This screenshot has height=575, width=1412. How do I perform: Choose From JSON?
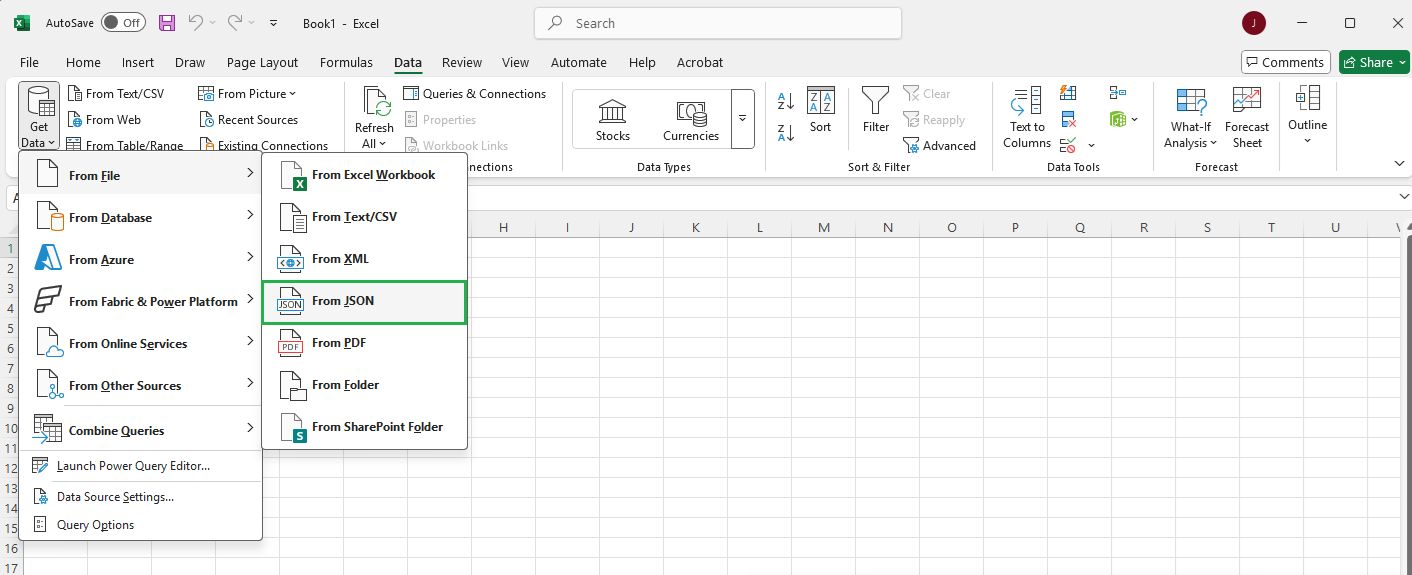(364, 301)
